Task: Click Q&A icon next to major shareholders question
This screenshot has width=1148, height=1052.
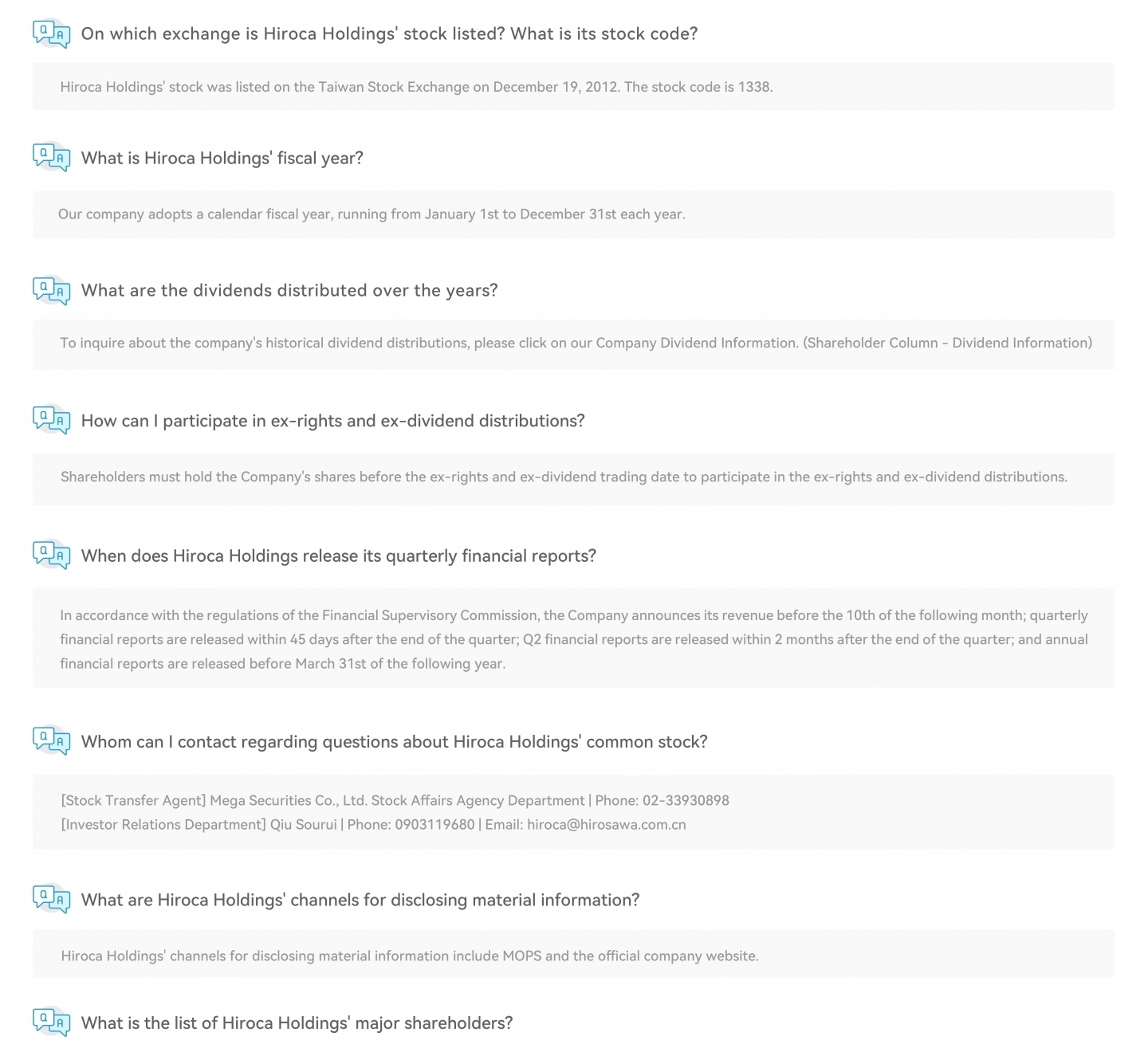Action: pyautogui.click(x=51, y=1023)
